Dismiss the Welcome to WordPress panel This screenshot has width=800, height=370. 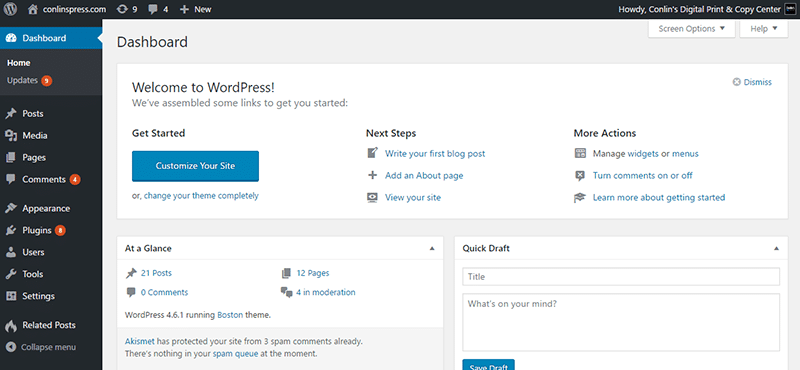[753, 82]
